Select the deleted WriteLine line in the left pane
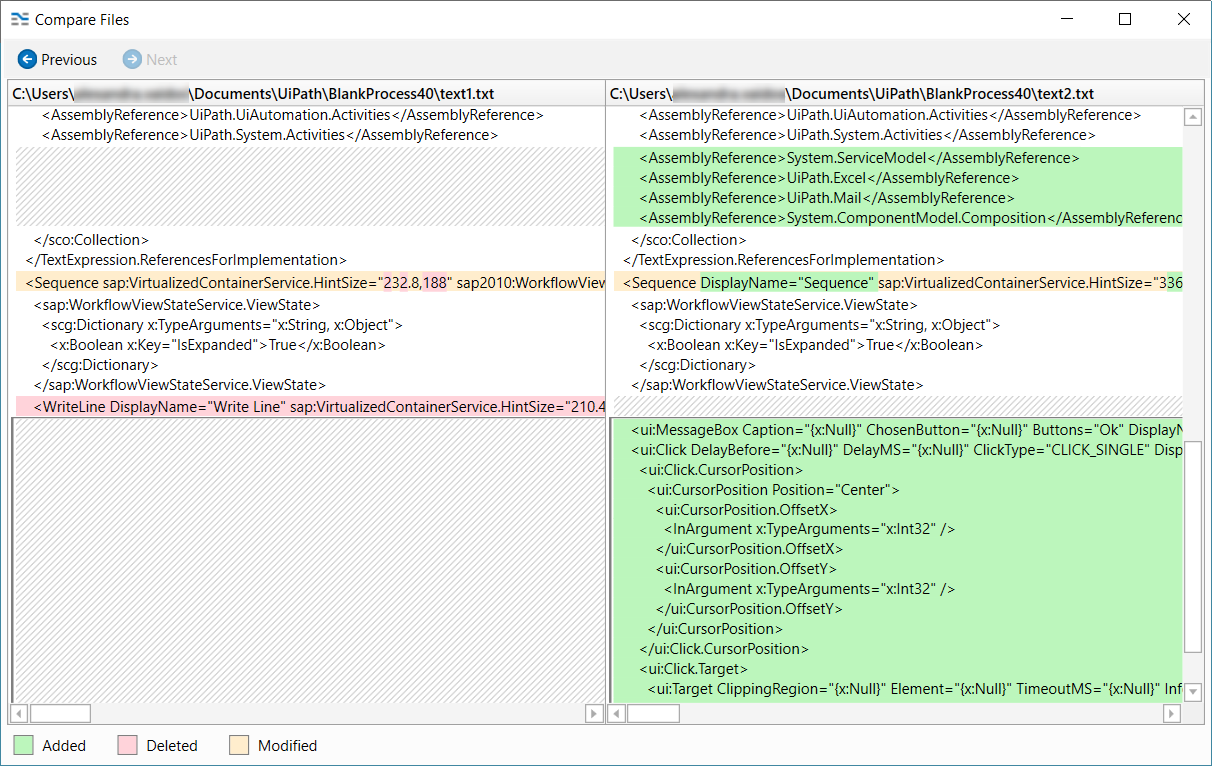 tap(300, 404)
